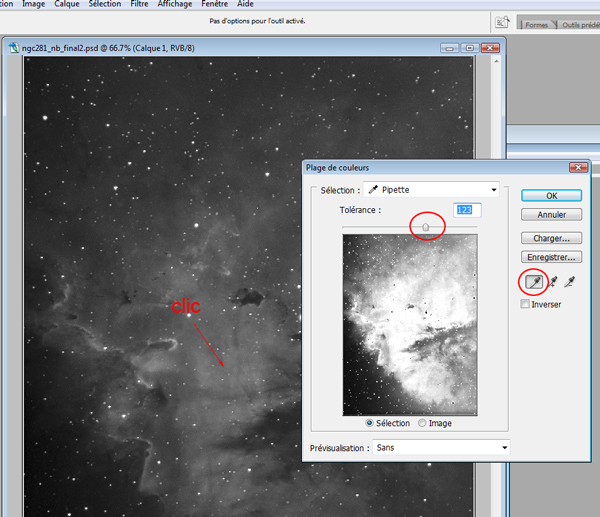This screenshot has width=600, height=517.
Task: Switch to the Formes palette tab
Action: pos(536,25)
